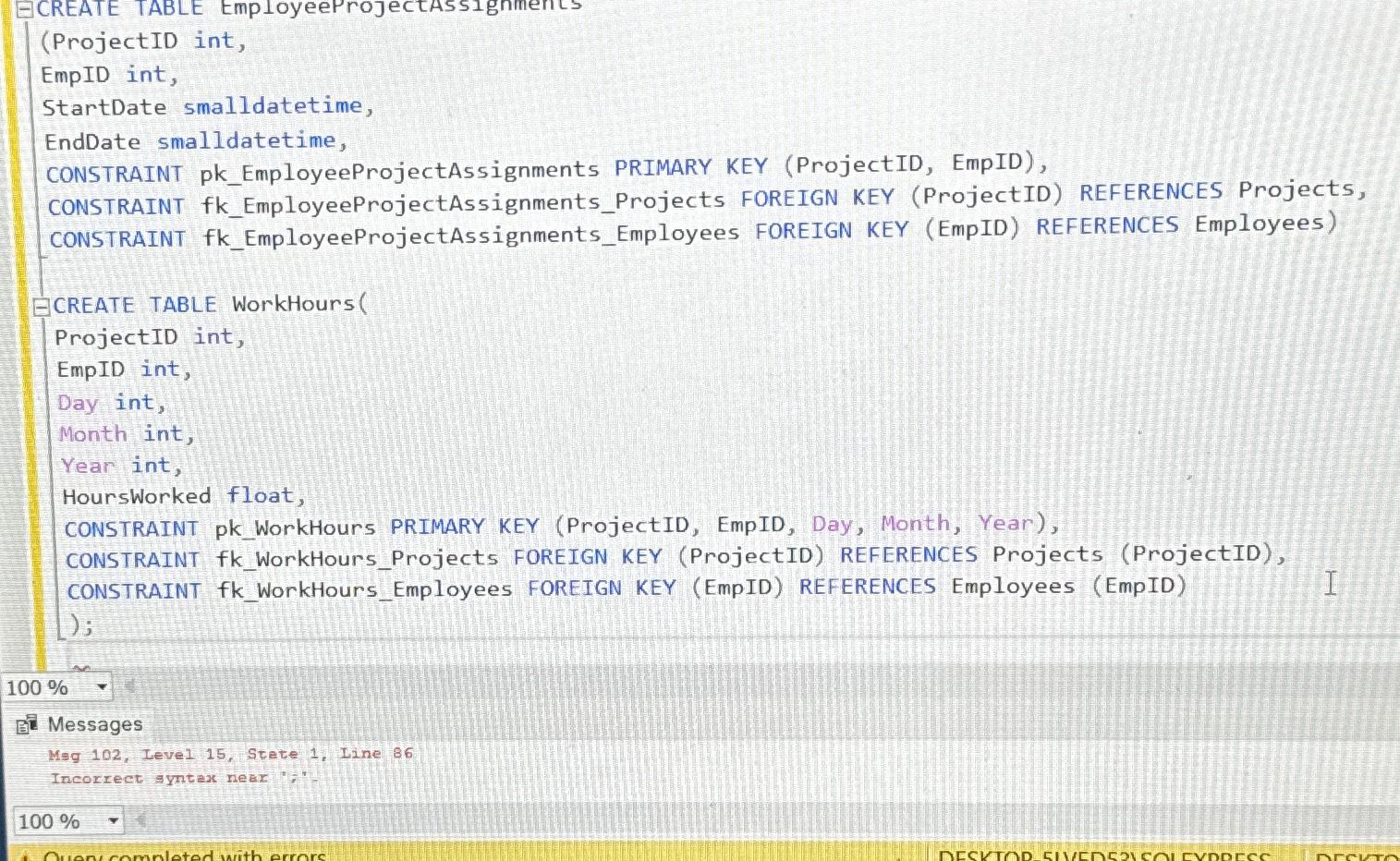Open the editor zoom level dropdown

coord(103,686)
